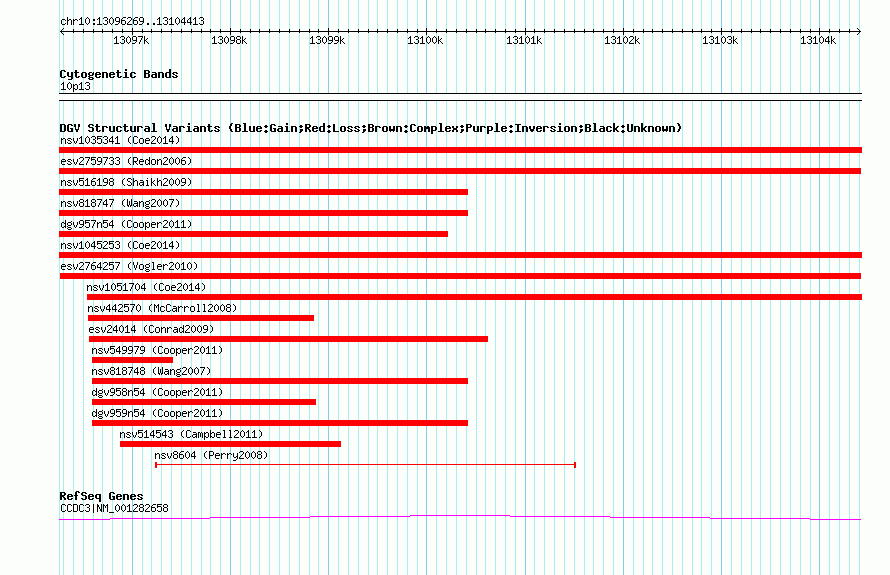
Task: Open variant nsv442570 (McCarroll2008) label
Action: [x=162, y=308]
